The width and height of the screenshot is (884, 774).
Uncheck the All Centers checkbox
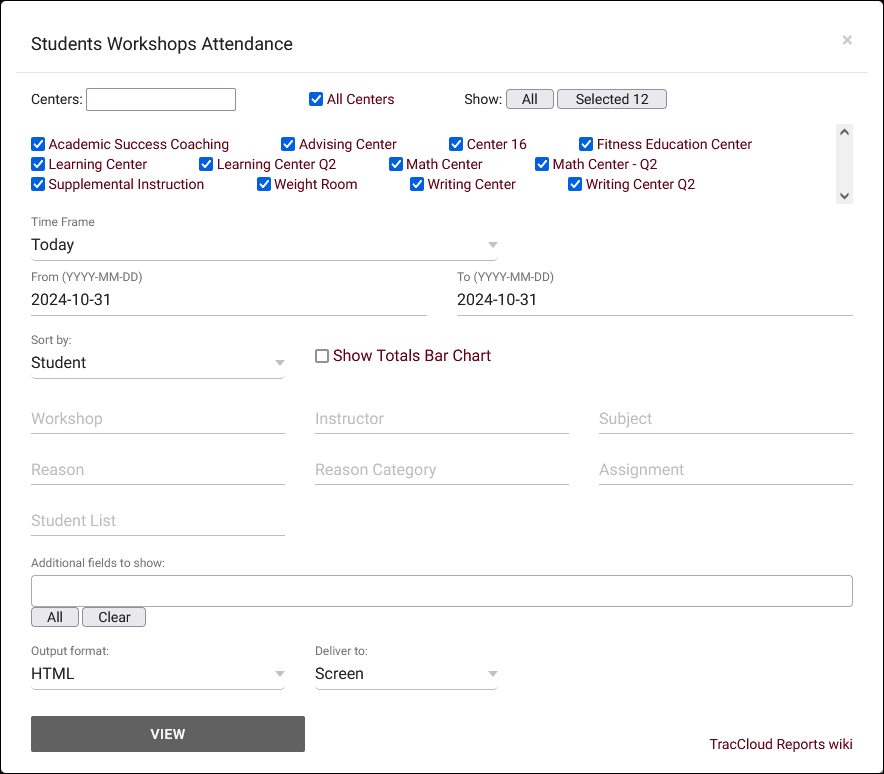tap(316, 99)
